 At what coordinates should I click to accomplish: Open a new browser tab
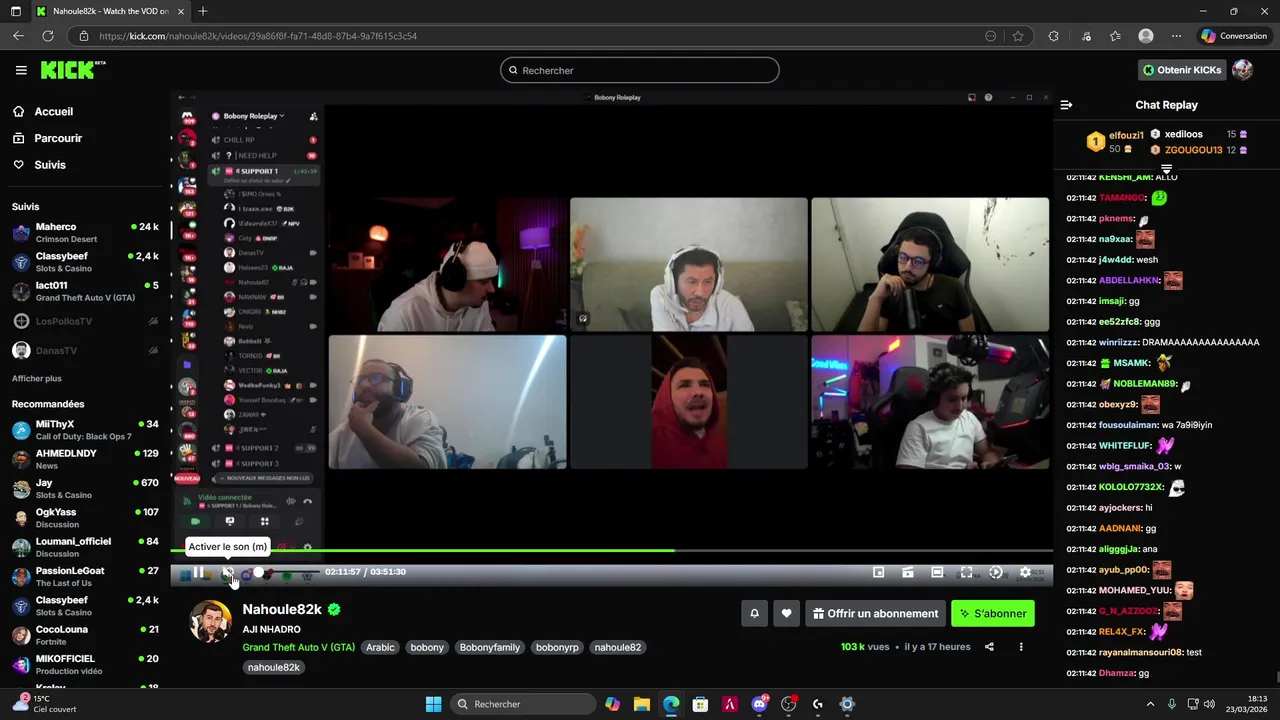click(203, 11)
